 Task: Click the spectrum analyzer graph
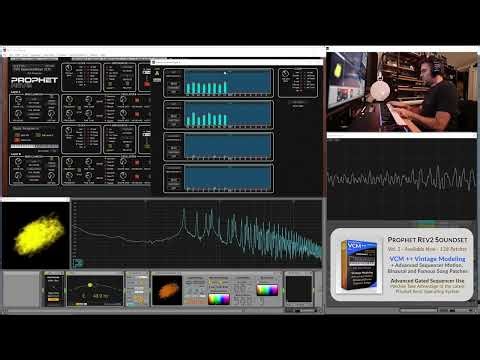(x=197, y=234)
